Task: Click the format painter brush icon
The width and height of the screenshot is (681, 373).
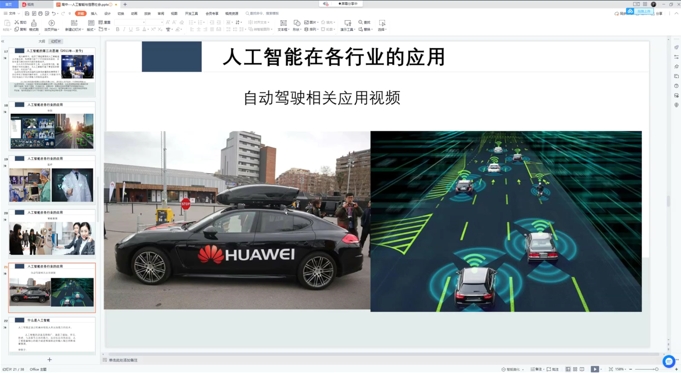Action: click(x=34, y=23)
